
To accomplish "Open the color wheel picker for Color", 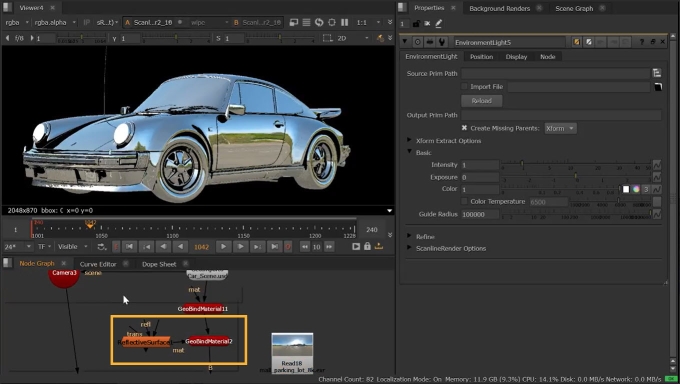I will tap(636, 189).
